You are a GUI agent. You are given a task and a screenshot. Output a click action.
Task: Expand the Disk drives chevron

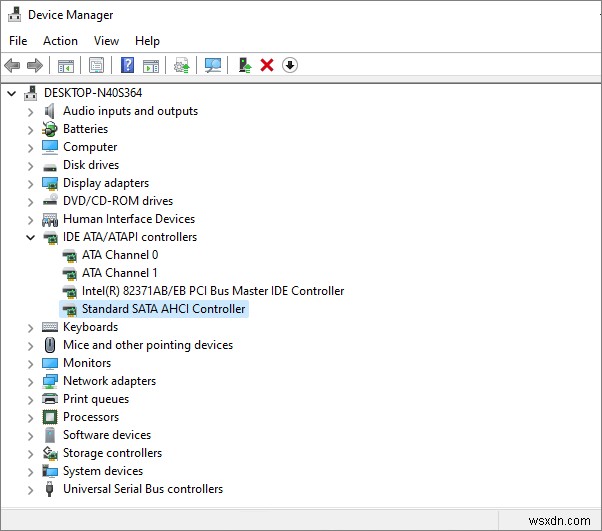[30, 166]
